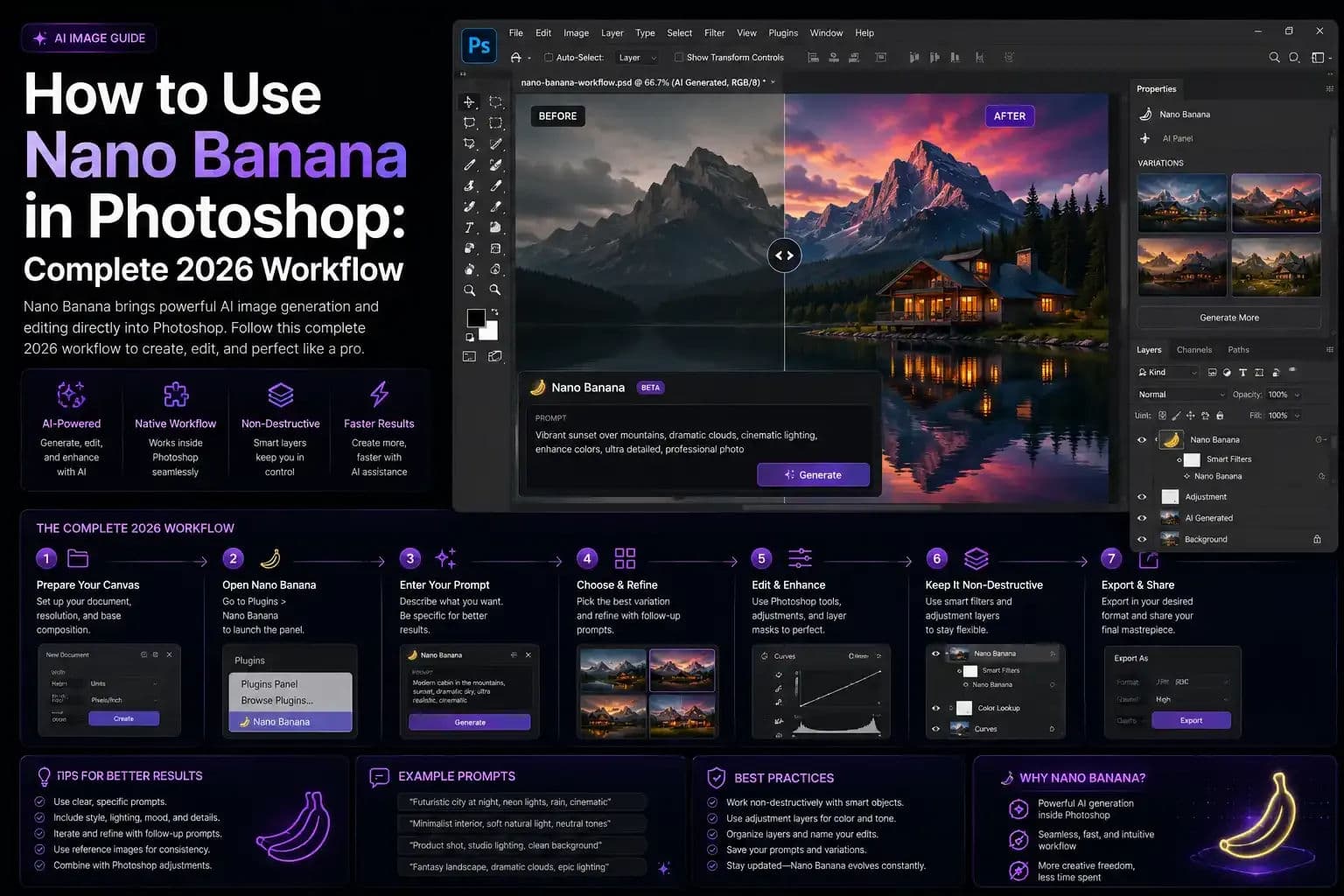This screenshot has width=1344, height=896.
Task: Click the home icon in options bar
Action: [515, 58]
